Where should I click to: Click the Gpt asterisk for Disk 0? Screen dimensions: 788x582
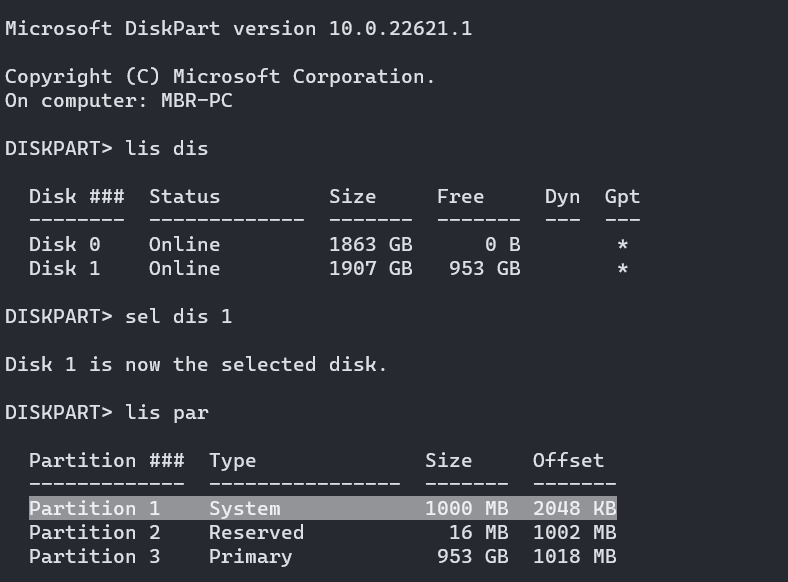click(x=622, y=245)
